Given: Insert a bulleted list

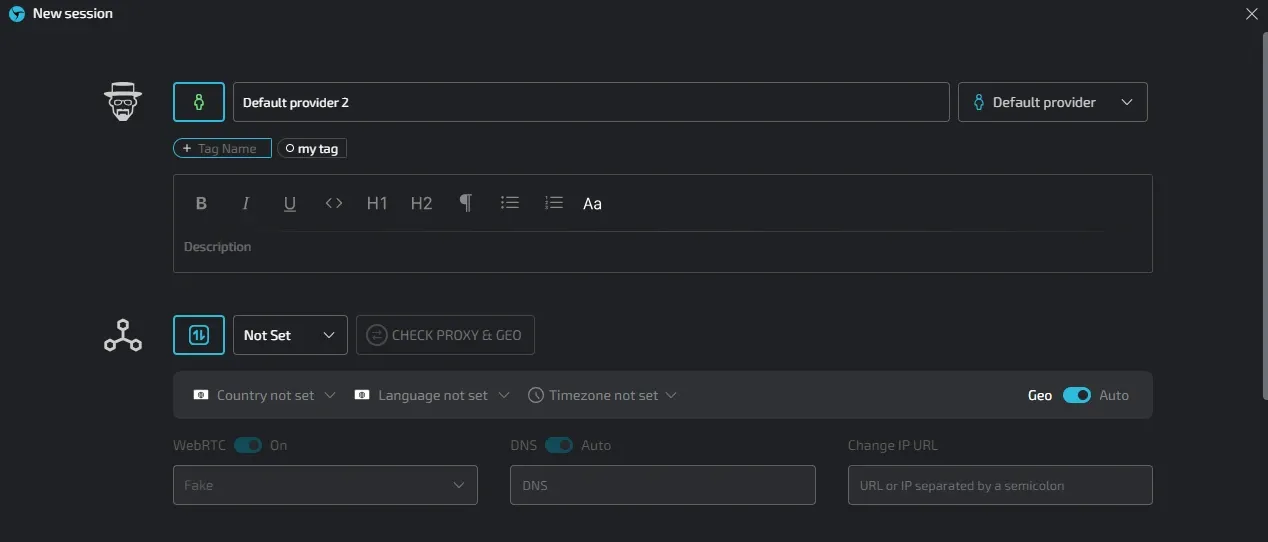Looking at the screenshot, I should [510, 203].
